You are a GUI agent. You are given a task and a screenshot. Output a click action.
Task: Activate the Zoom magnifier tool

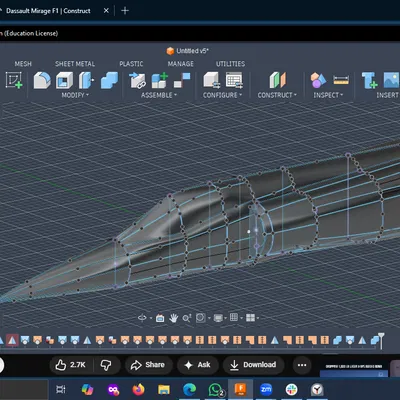187,318
